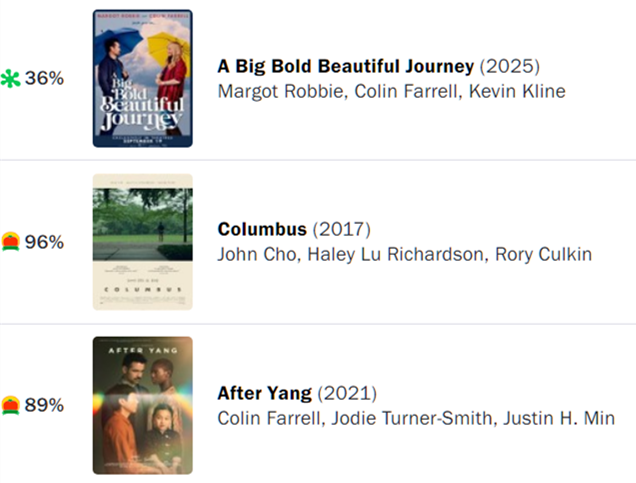Open the A Big Bold Beautiful Journey poster
The height and width of the screenshot is (483, 636).
tap(142, 79)
